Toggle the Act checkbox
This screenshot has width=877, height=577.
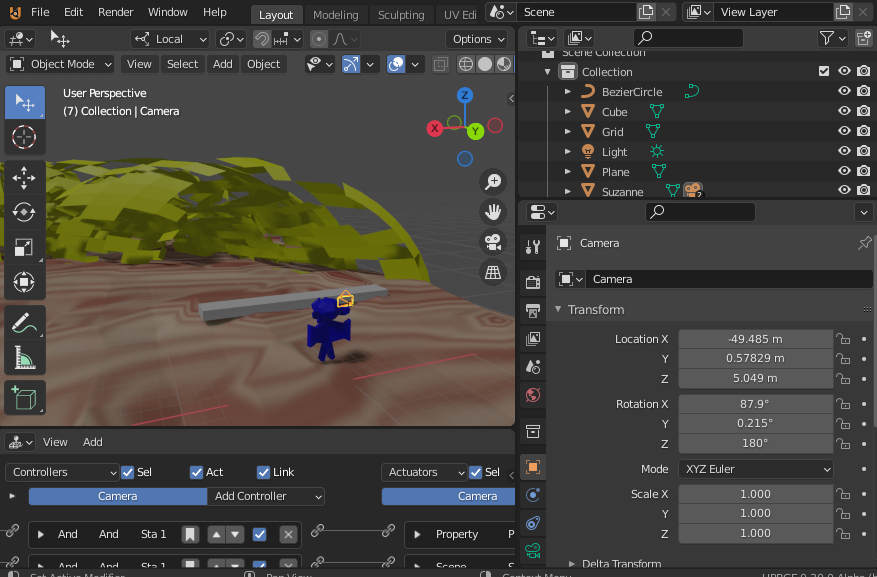[x=196, y=472]
